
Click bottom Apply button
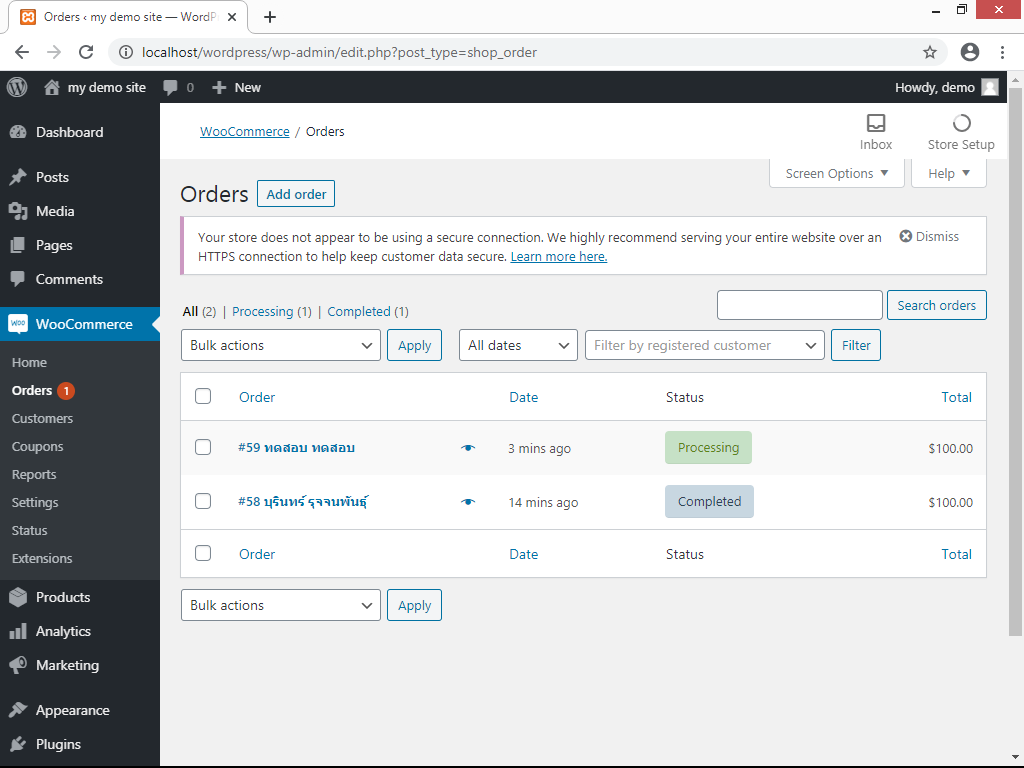tap(414, 605)
